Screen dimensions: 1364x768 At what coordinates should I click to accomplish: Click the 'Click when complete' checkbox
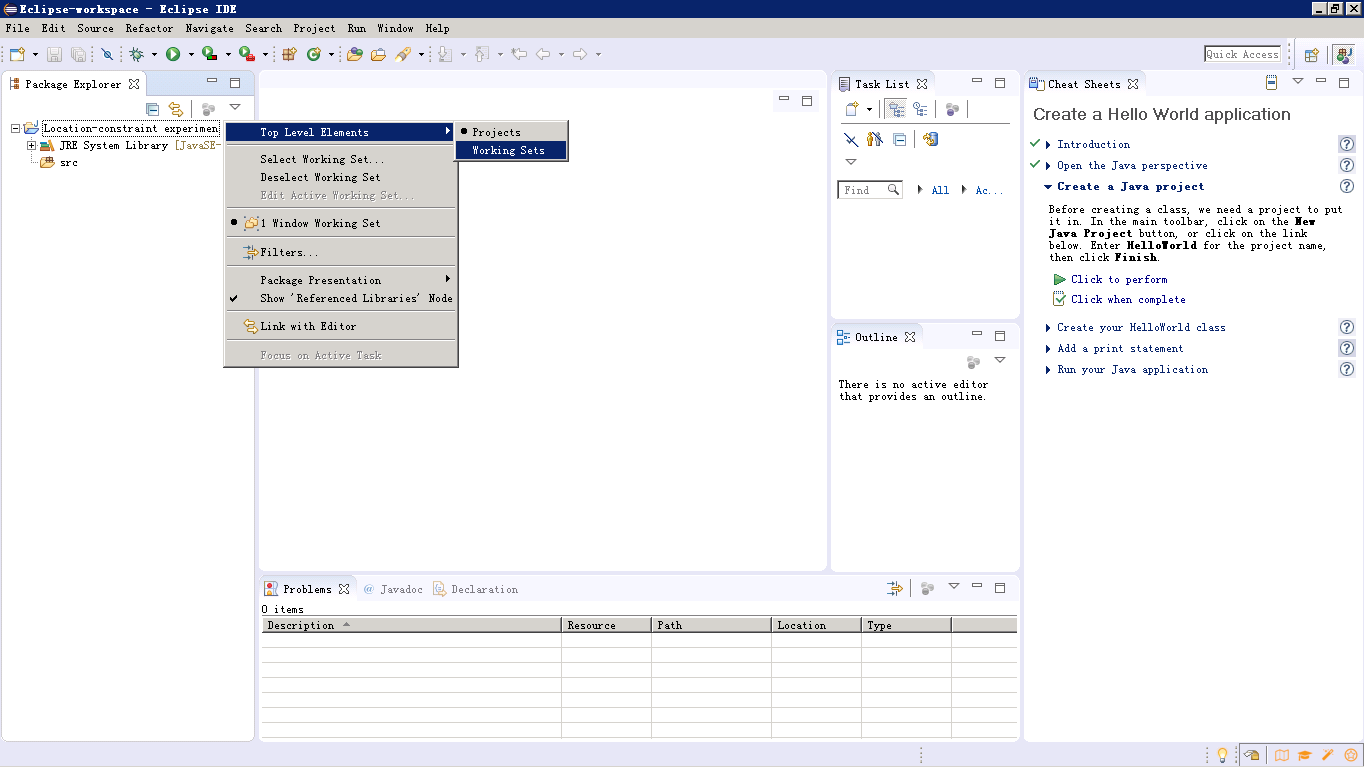(x=1060, y=299)
